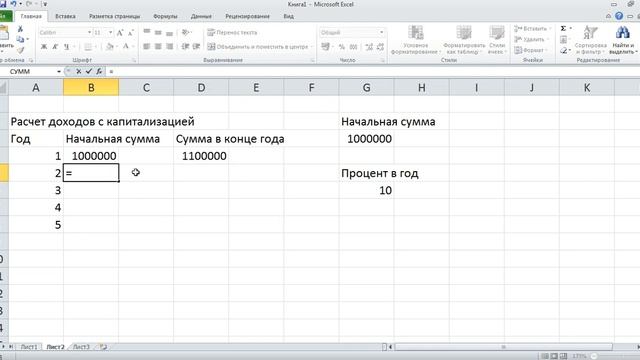Click the text orientation icon
This screenshot has width=640, height=360.
coord(186,32)
